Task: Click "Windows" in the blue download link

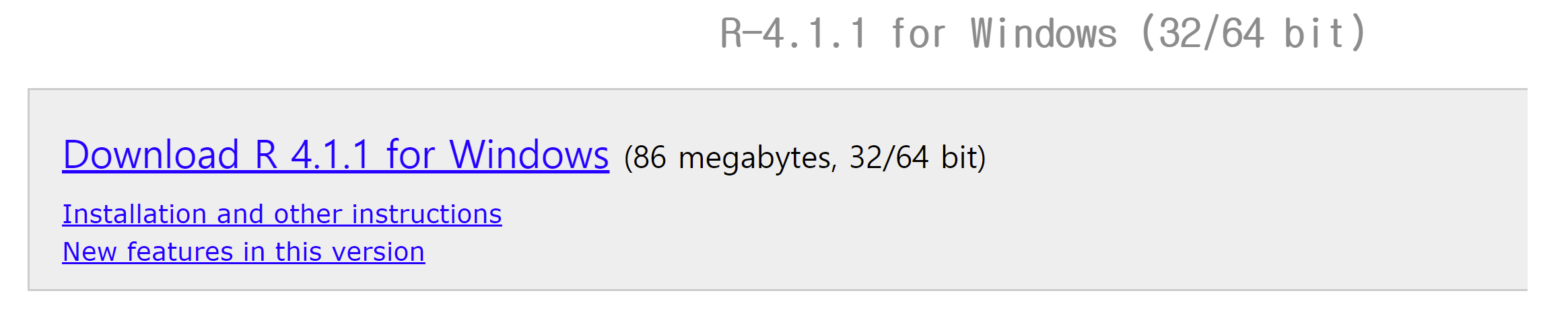Action: pyautogui.click(x=529, y=155)
